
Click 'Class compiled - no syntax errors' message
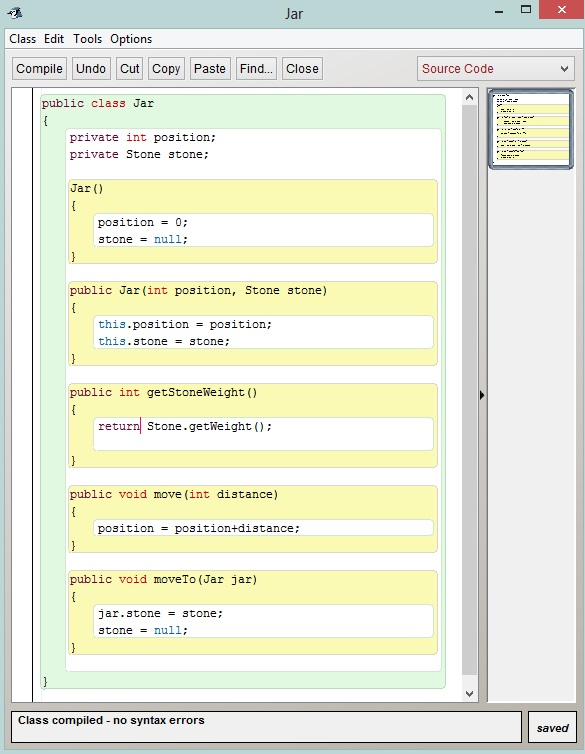point(111,720)
